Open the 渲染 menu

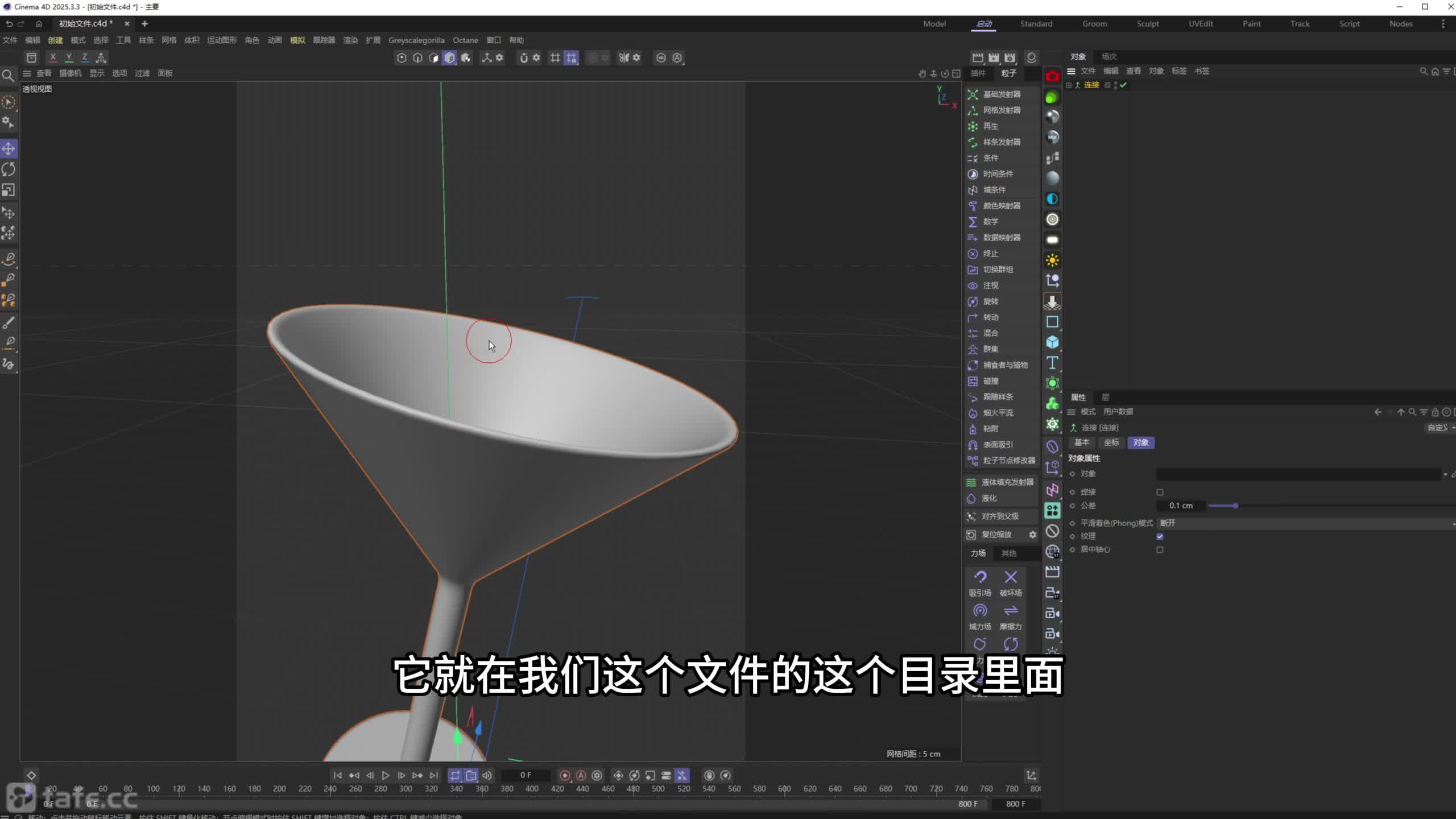pos(350,40)
